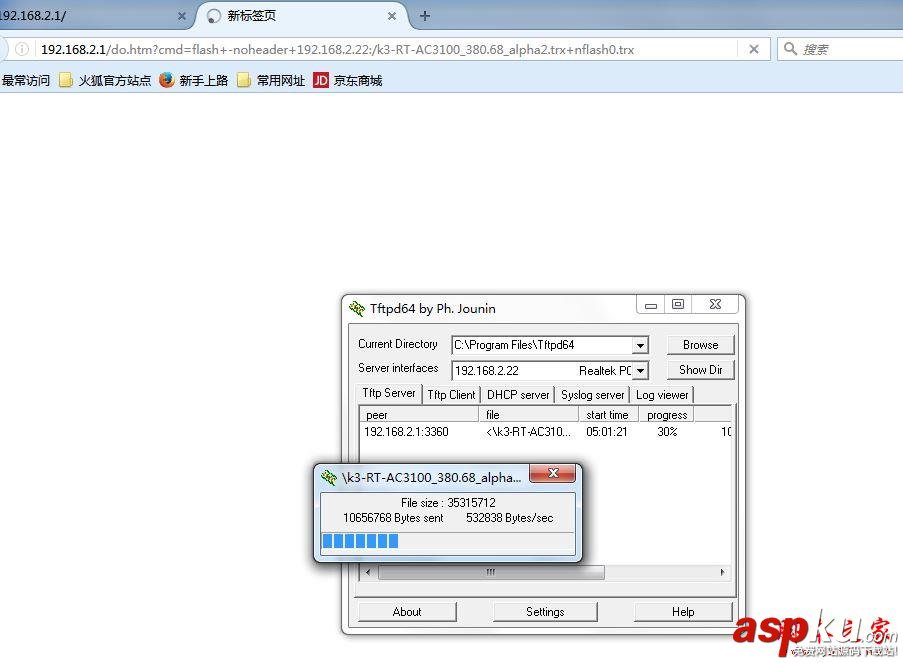
Task: Switch to the Syslog server tab
Action: pyautogui.click(x=592, y=395)
